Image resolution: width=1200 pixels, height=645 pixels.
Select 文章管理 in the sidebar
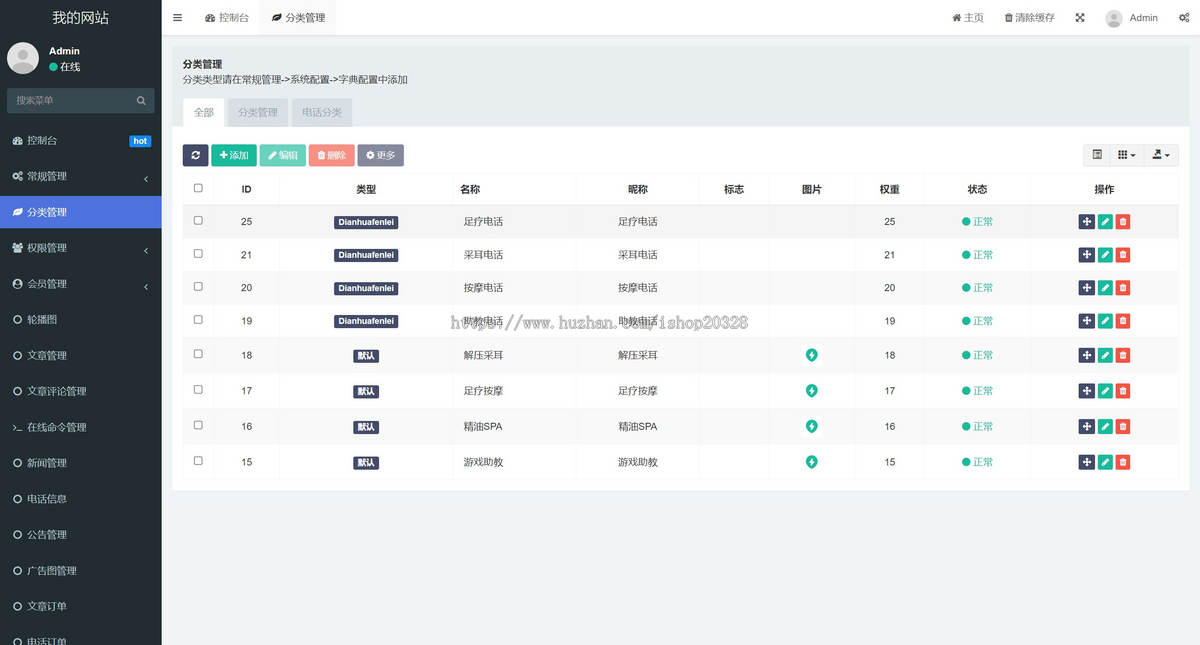[80, 356]
